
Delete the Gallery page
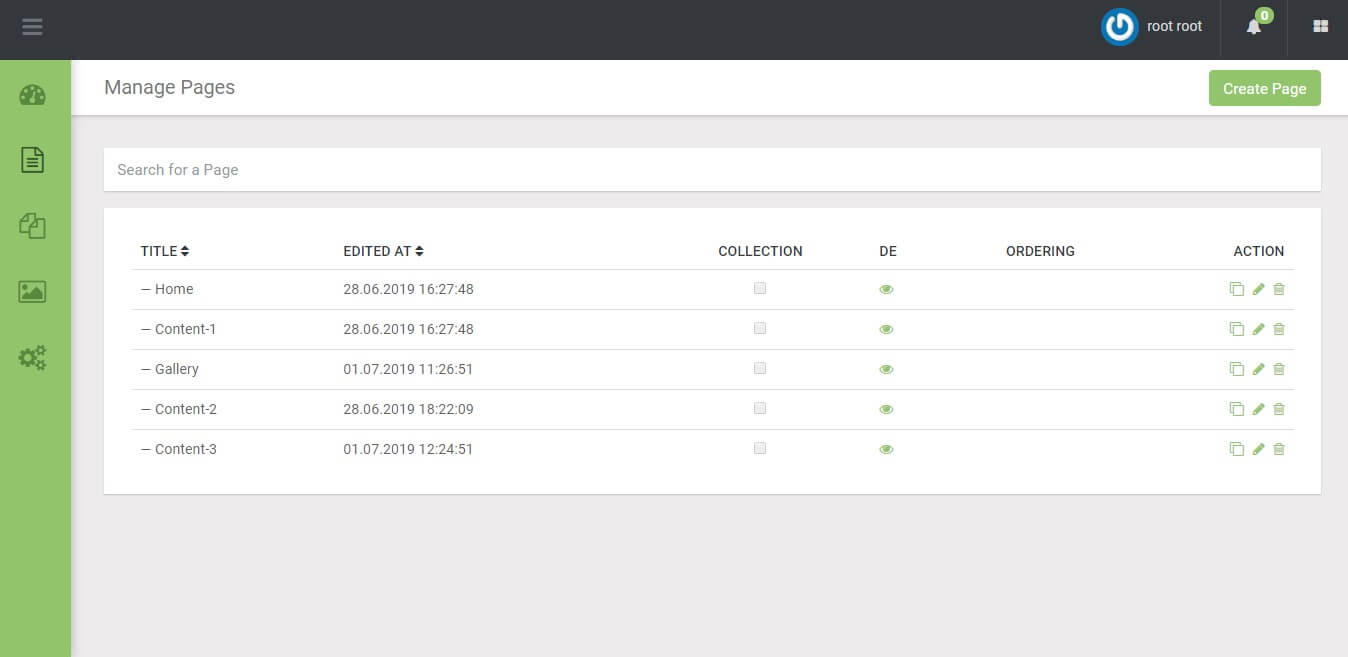1279,369
